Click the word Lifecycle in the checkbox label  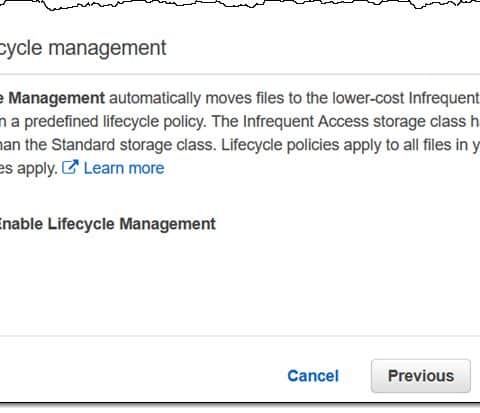pos(81,224)
